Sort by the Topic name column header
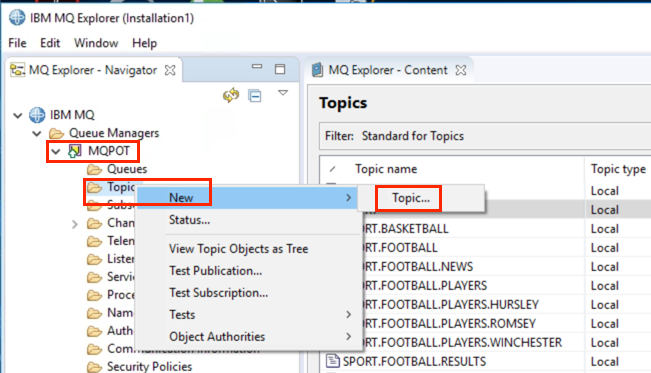651x373 pixels. tap(386, 169)
